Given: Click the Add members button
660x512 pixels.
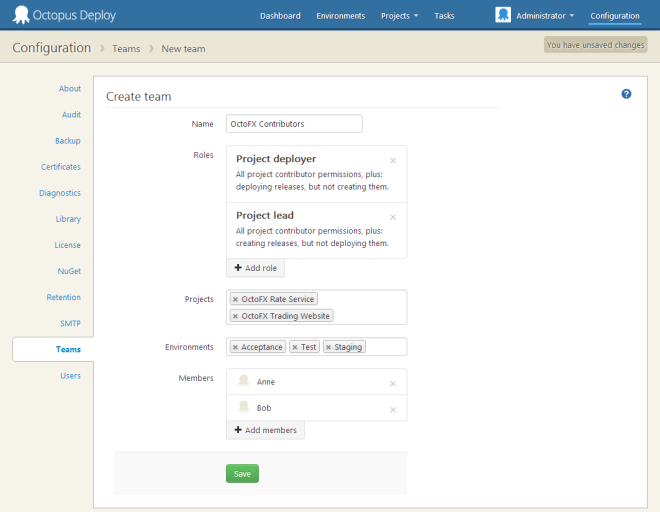Looking at the screenshot, I should click(266, 430).
